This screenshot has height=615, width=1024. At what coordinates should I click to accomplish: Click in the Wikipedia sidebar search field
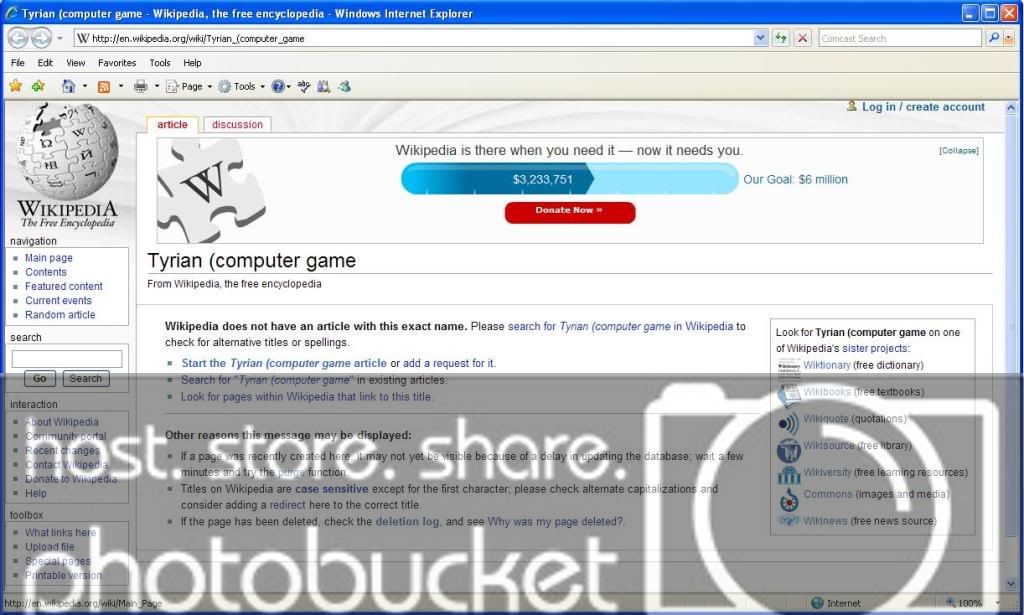point(67,358)
